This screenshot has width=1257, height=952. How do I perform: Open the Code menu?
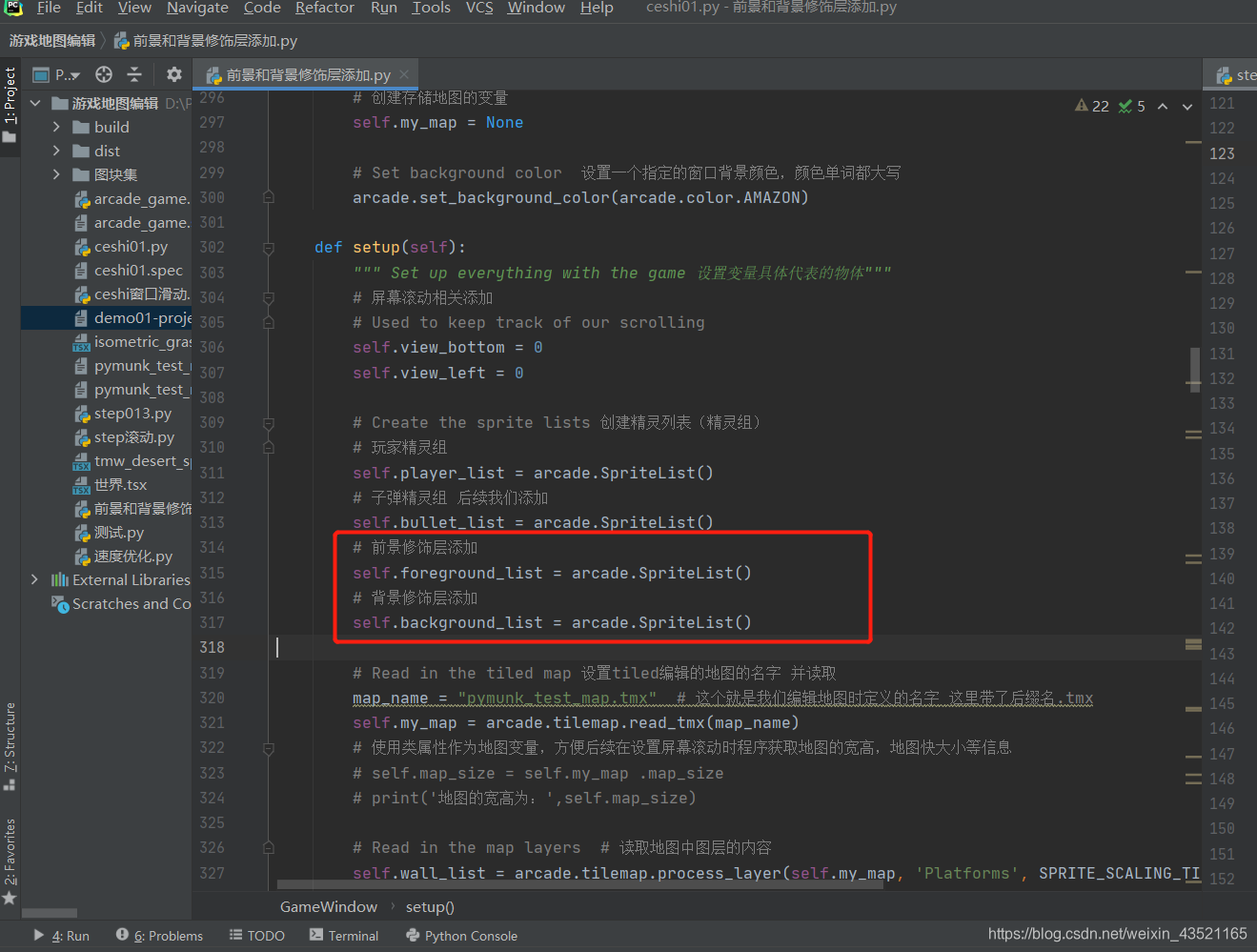pos(262,8)
